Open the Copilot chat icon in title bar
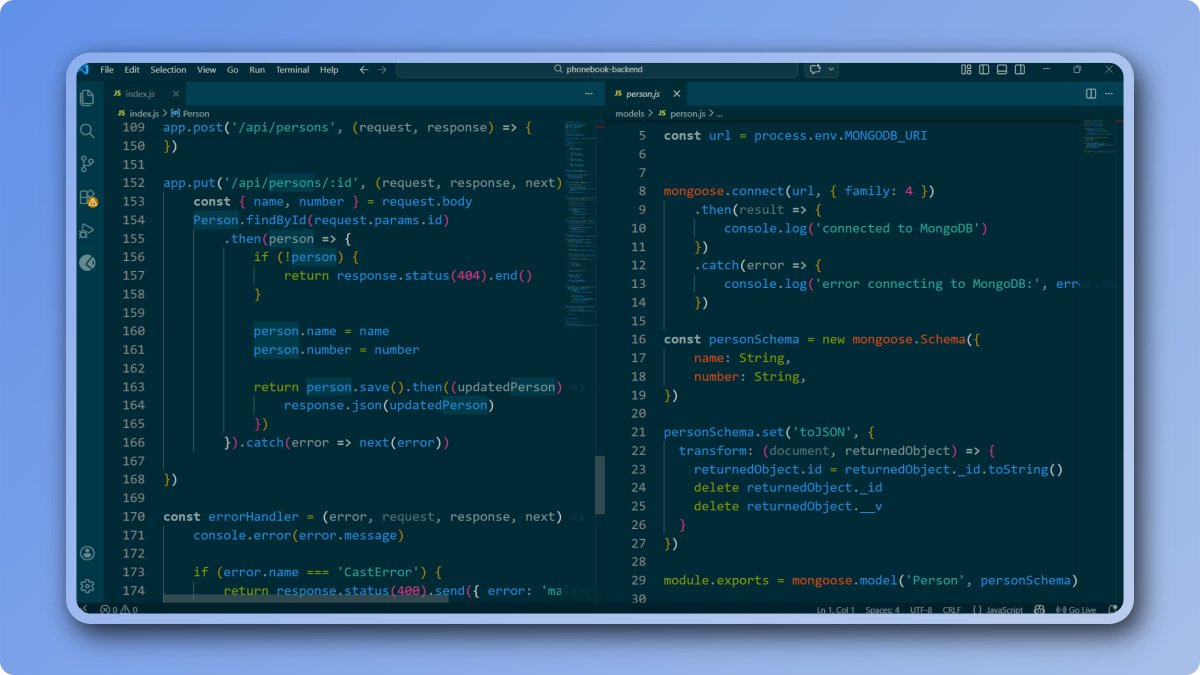 (x=815, y=70)
